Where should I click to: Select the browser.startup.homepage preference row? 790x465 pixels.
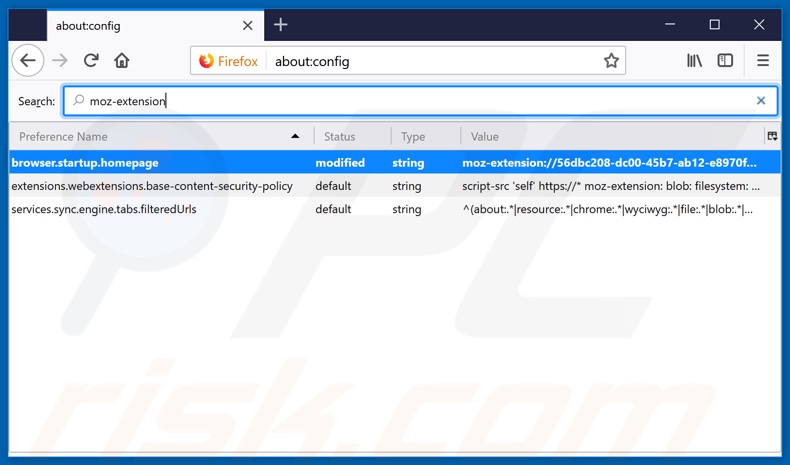point(395,163)
